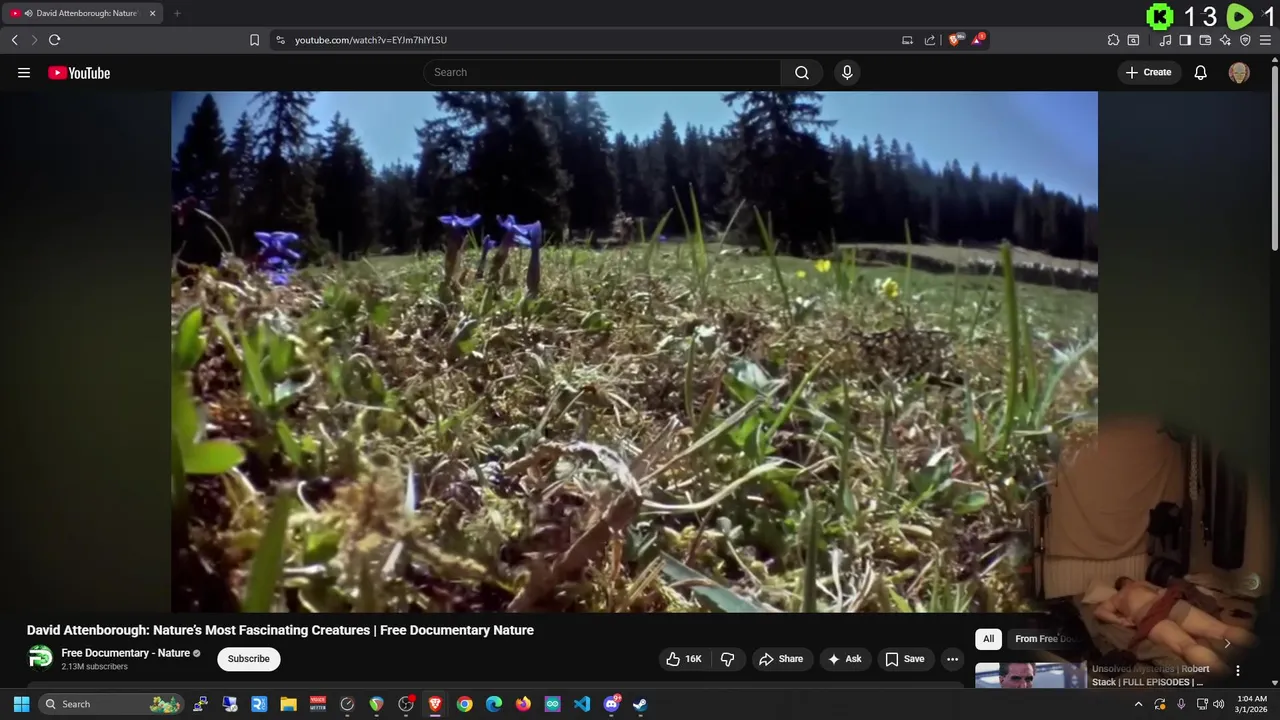
Task: Toggle the browser sidebar panel
Action: click(1185, 40)
